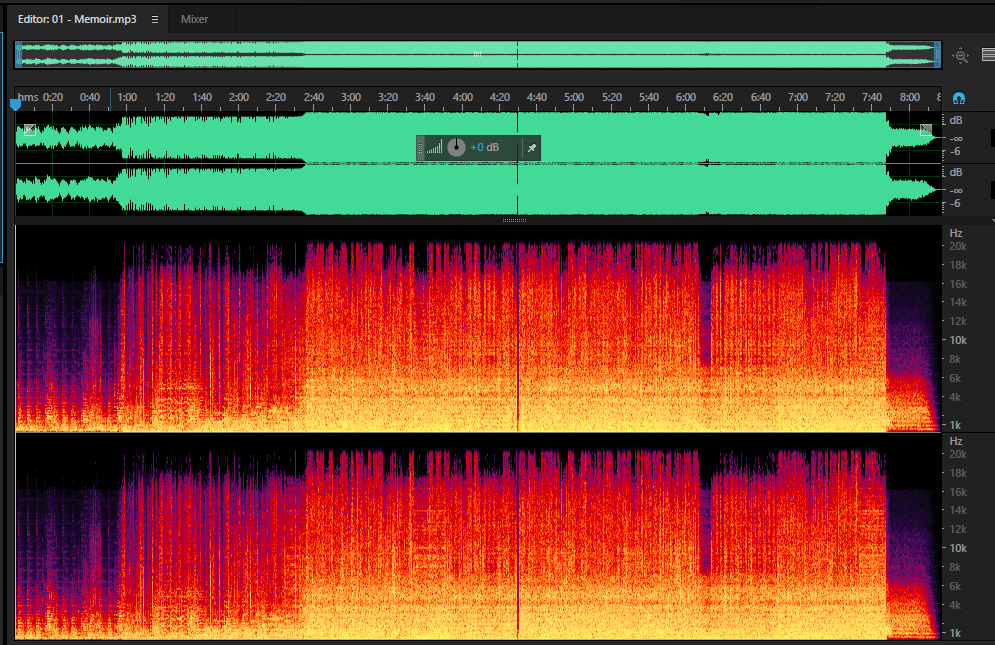
Task: Click the 2:00 mark on time ruler
Action: coord(239,97)
